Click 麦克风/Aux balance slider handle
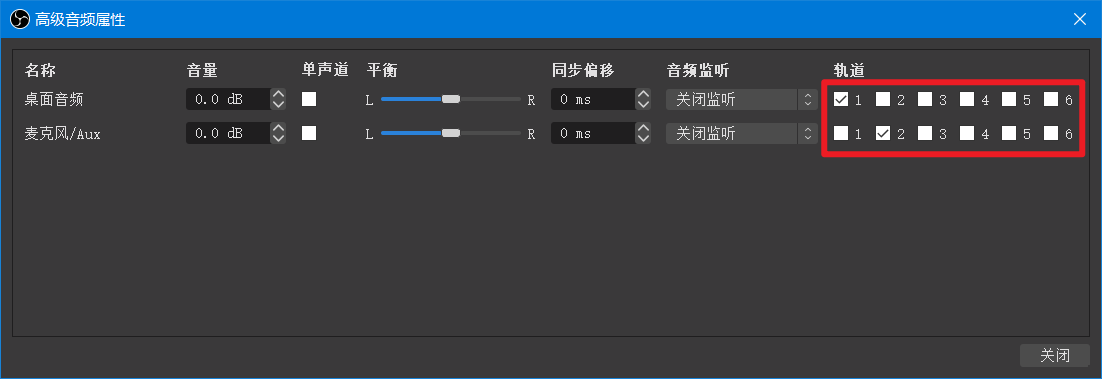 pyautogui.click(x=450, y=133)
